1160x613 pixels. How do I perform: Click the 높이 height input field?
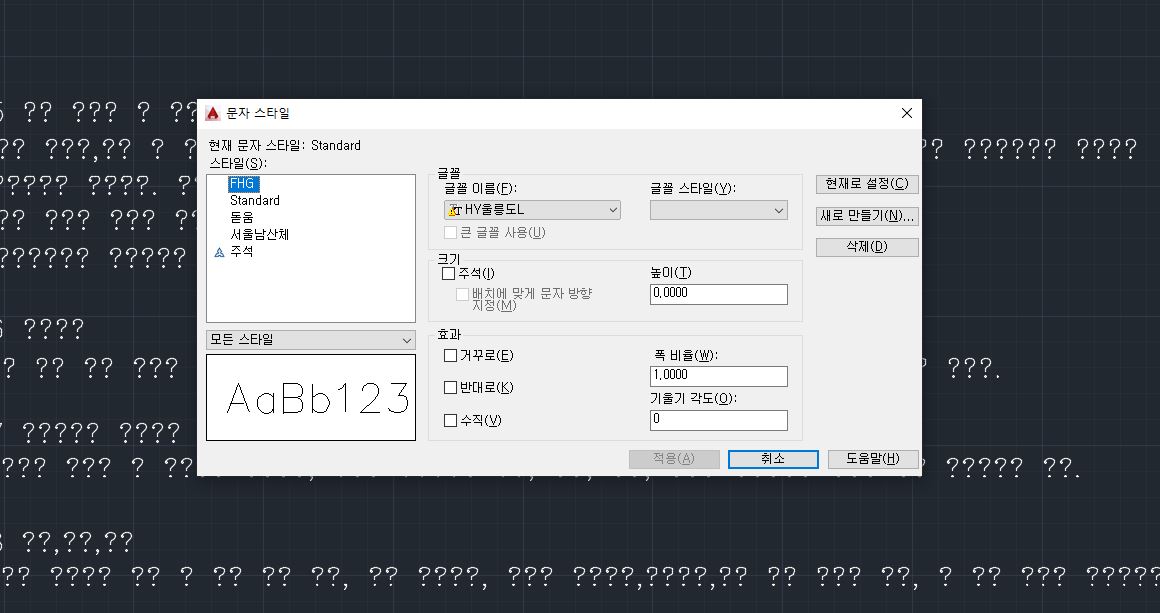[718, 293]
